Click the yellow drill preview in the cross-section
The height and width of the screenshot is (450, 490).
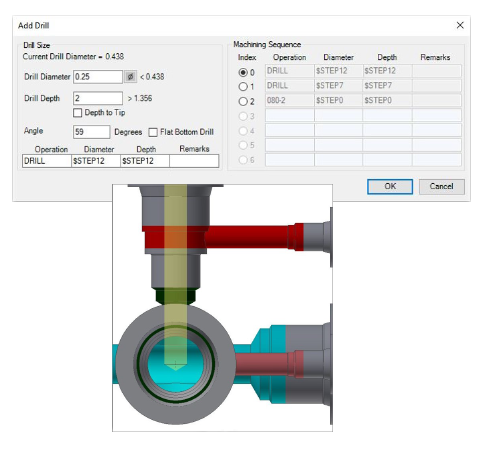tap(175, 267)
